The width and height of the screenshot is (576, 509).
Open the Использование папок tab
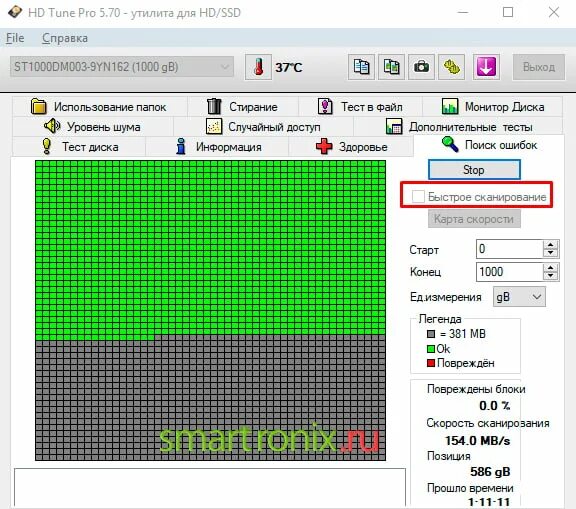[x=99, y=107]
